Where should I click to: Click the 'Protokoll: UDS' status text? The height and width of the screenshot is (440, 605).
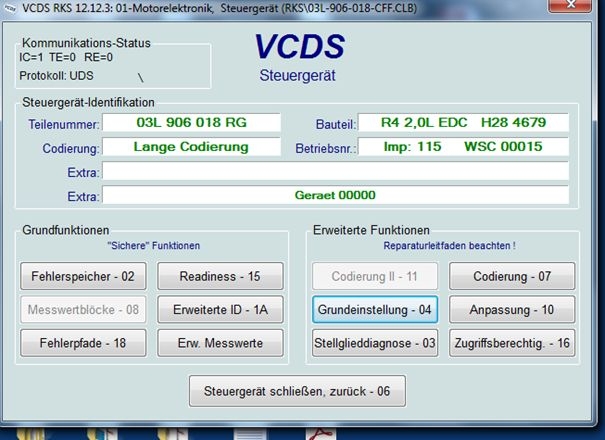[x=56, y=76]
